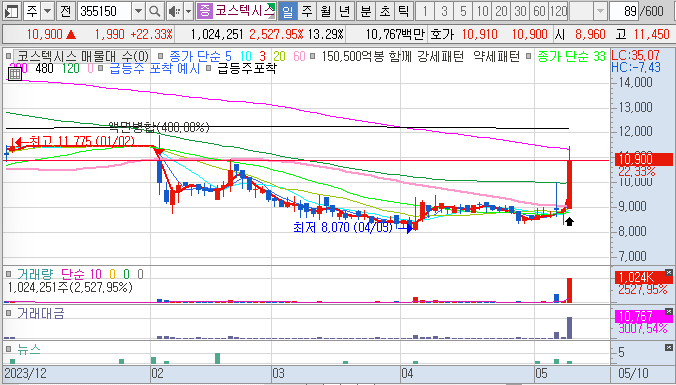676x385 pixels.
Task: Click the magenta 10,767 trading value tag
Action: click(643, 316)
